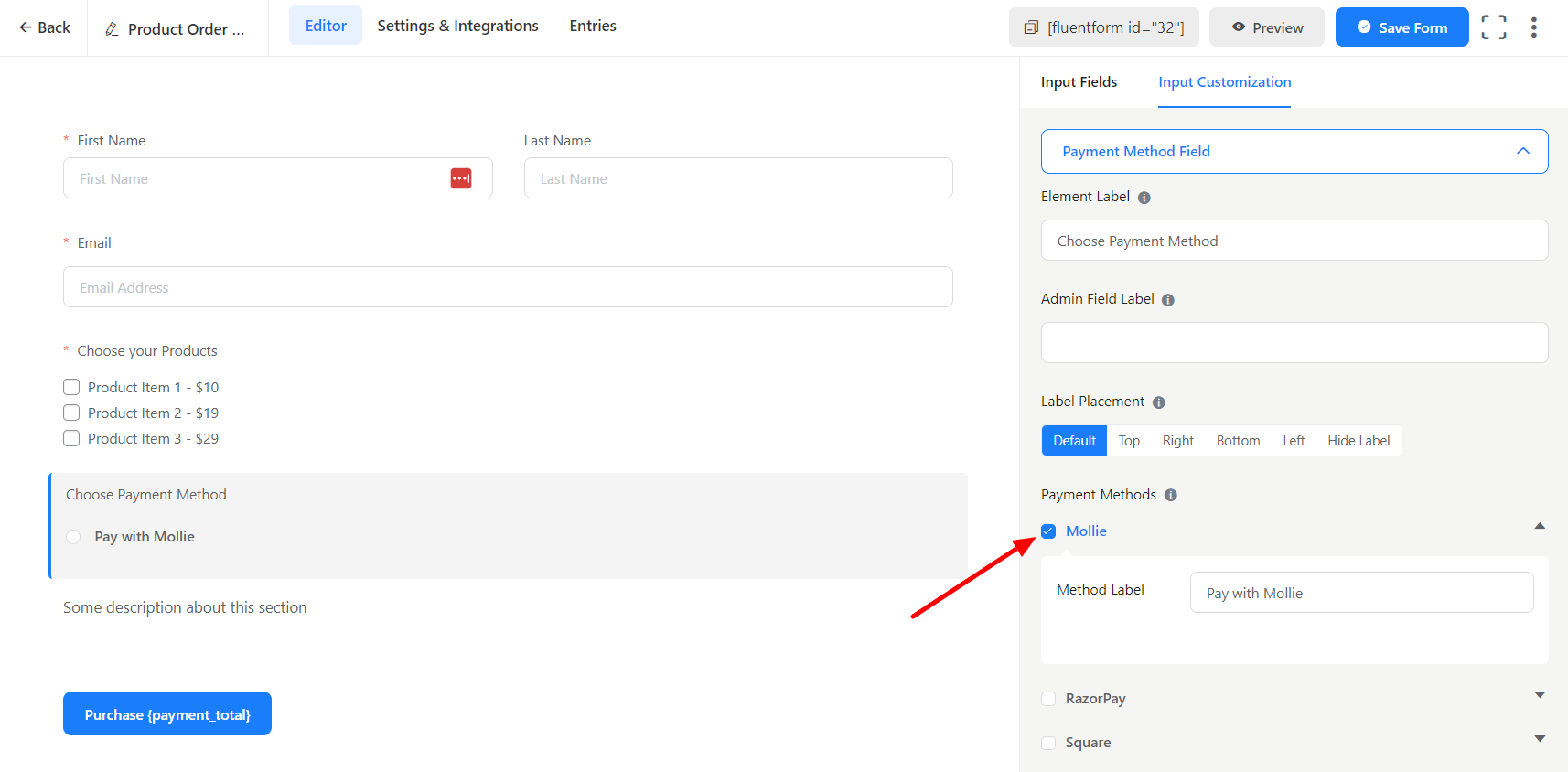Open the three-dot more options menu
Viewport: 1568px width, 772px height.
pyautogui.click(x=1533, y=27)
